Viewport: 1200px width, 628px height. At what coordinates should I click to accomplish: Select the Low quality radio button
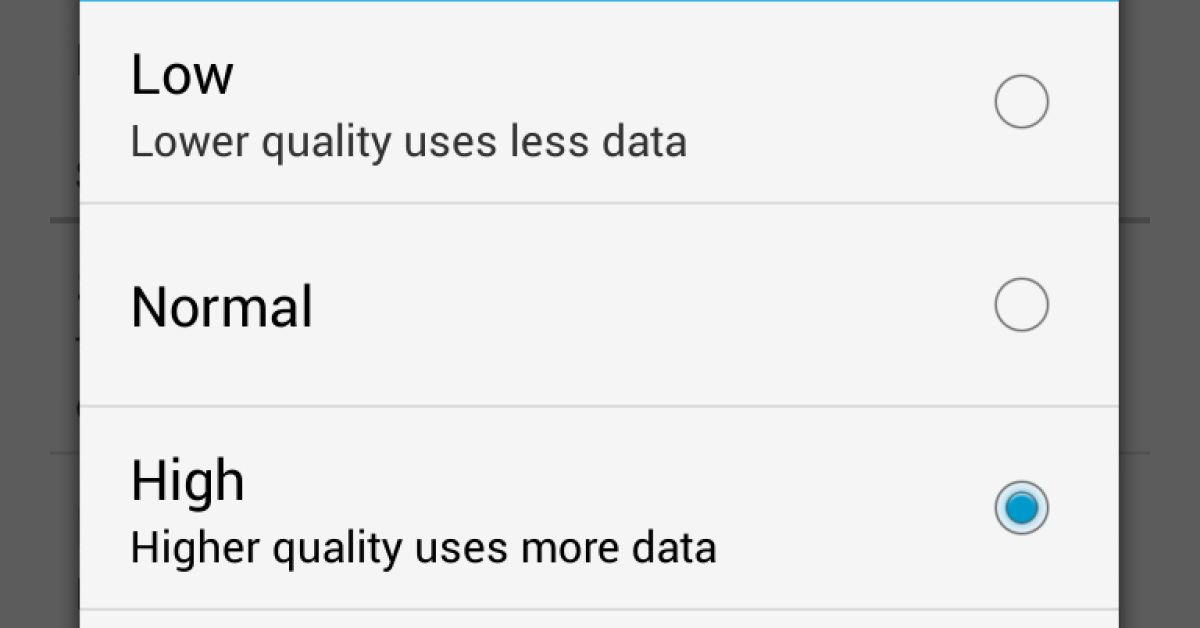point(1021,102)
